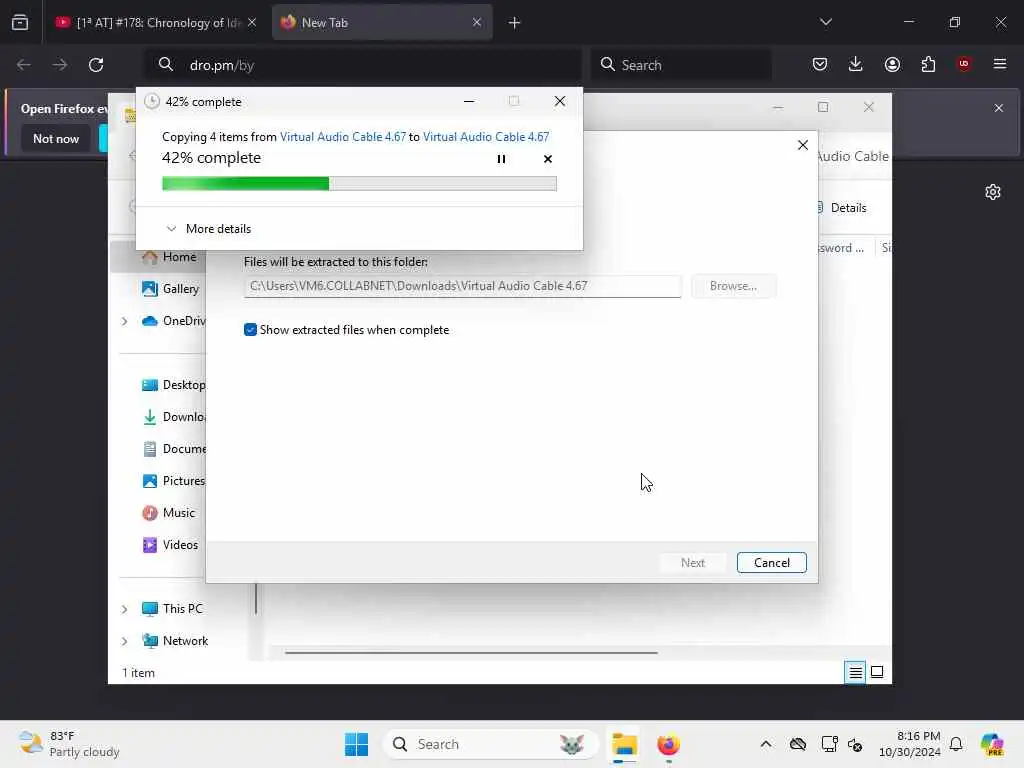Open Documents folder in sidebar
Screen dimensions: 1024x768
click(173, 449)
